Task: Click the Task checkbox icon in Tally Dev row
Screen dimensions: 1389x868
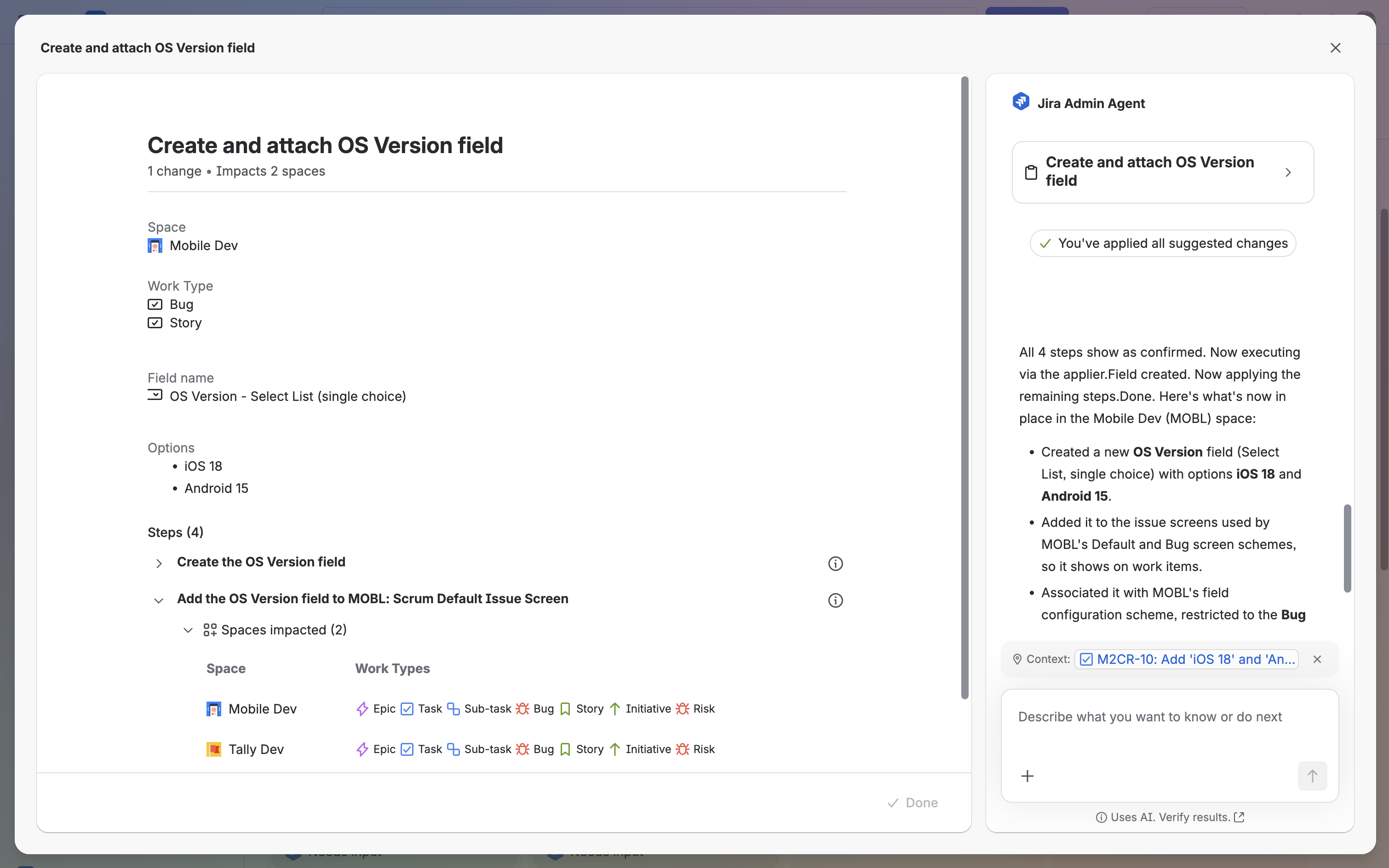Action: [x=407, y=749]
